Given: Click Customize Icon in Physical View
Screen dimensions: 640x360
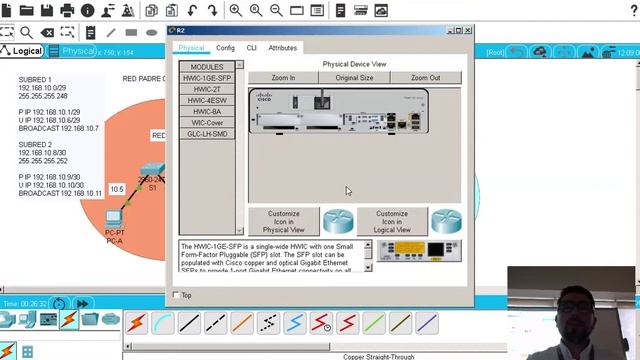Looking at the screenshot, I should point(284,222).
